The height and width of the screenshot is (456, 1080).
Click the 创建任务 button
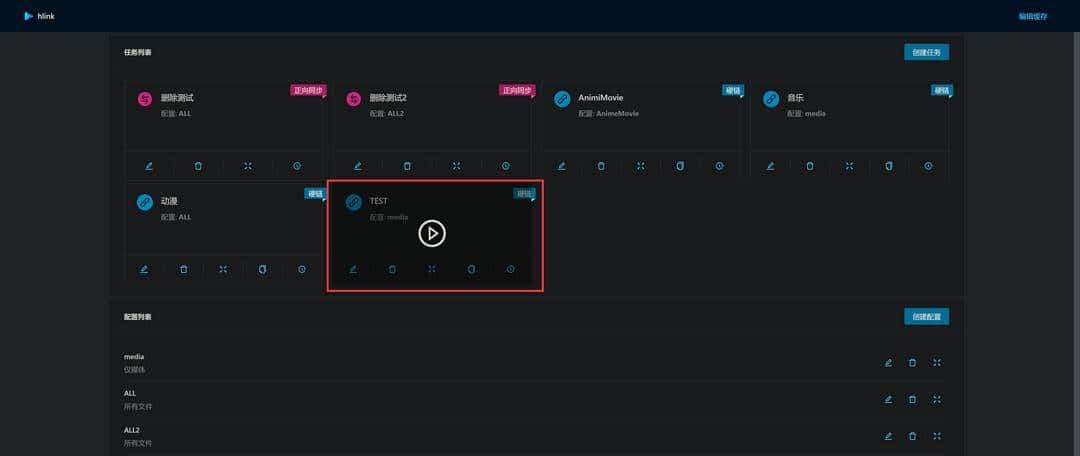pyautogui.click(x=926, y=52)
